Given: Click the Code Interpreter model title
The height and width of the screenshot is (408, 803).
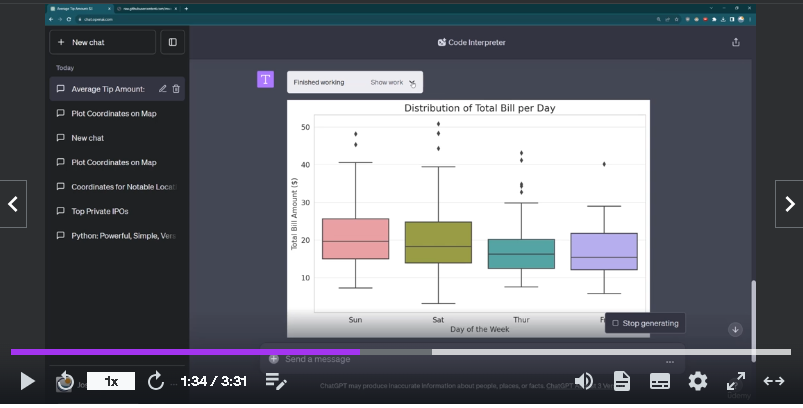Looking at the screenshot, I should (472, 42).
